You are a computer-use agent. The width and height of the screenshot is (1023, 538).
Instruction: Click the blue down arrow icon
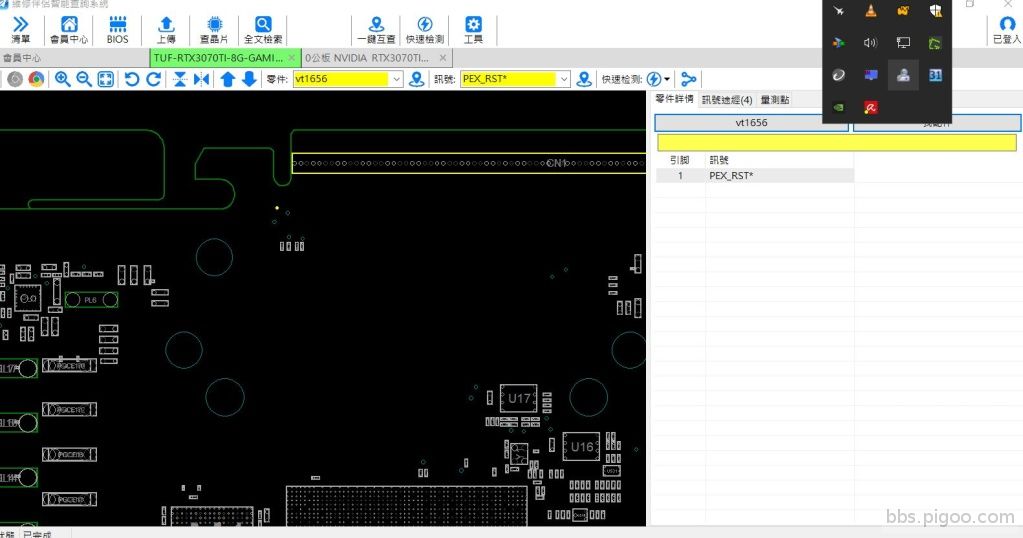pos(249,79)
